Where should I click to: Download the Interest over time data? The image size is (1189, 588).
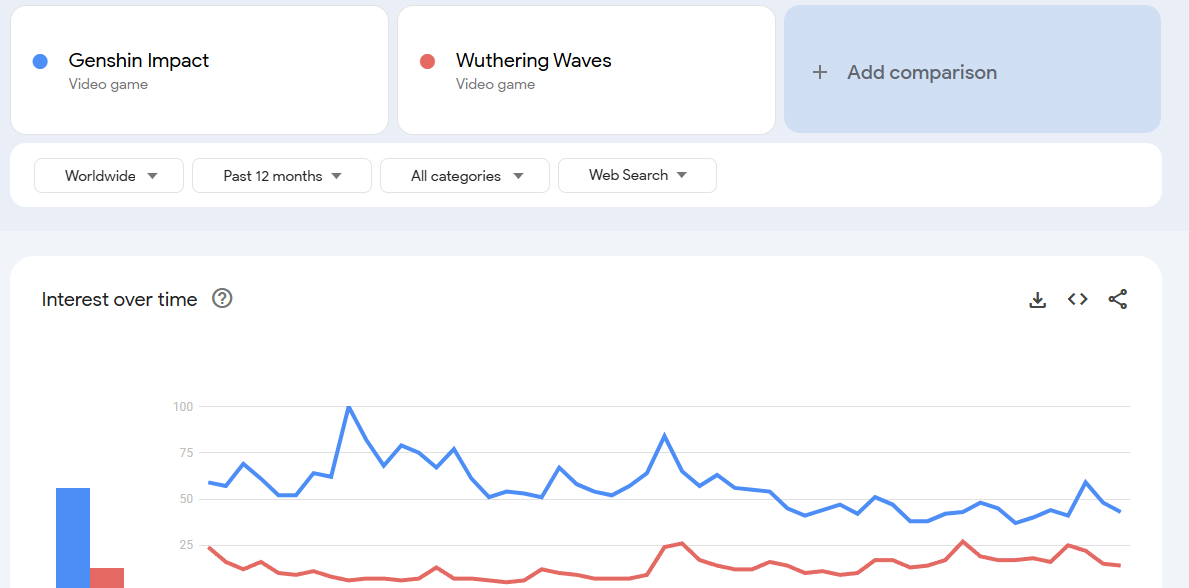[1037, 300]
